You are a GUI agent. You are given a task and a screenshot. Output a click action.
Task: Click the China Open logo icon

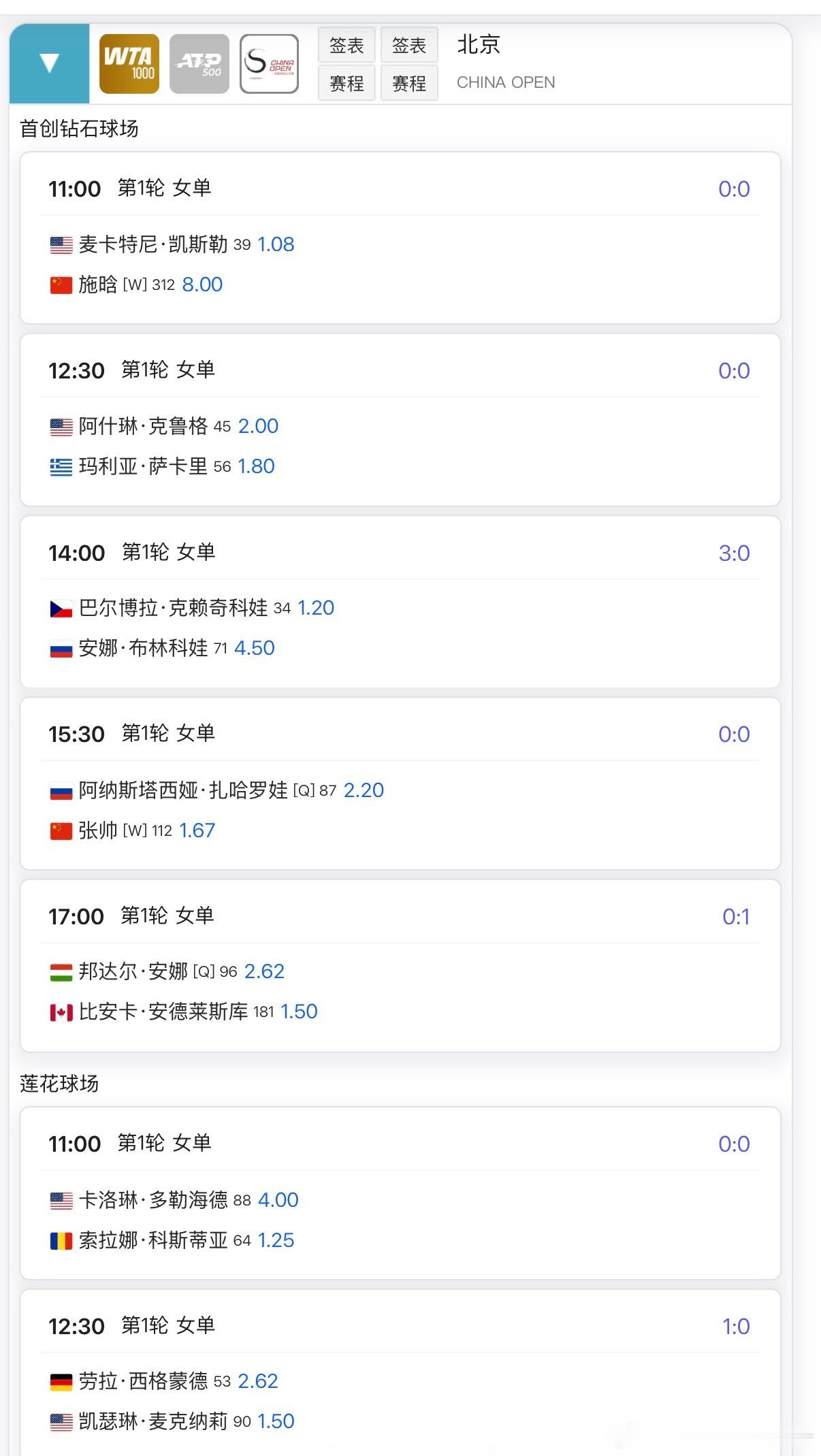(x=270, y=64)
